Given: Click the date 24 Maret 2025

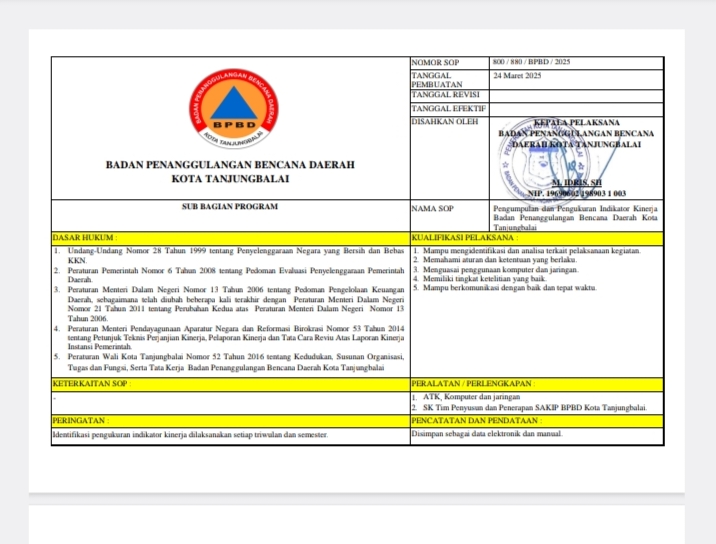Looking at the screenshot, I should point(517,76).
